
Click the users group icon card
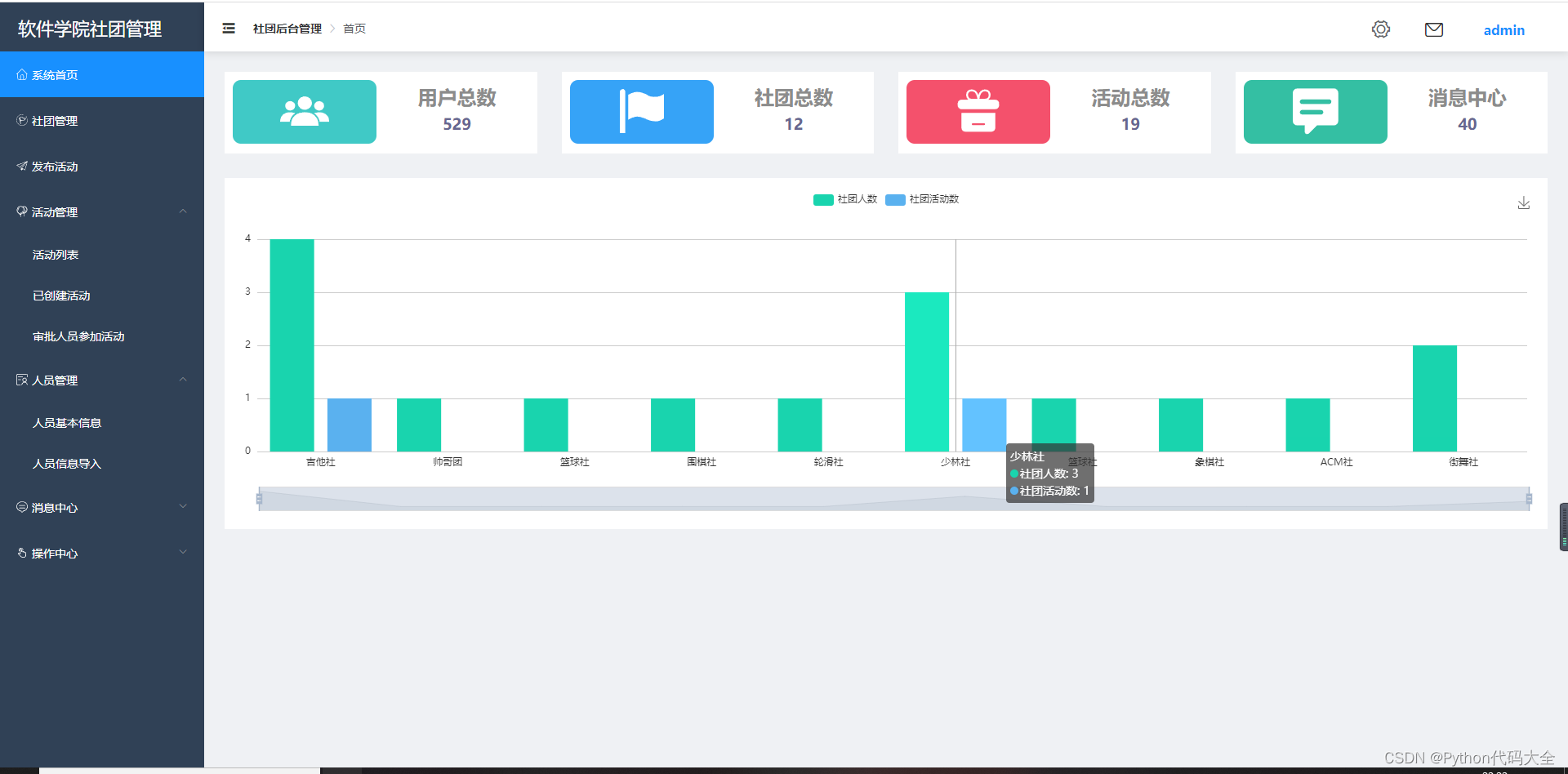point(305,112)
